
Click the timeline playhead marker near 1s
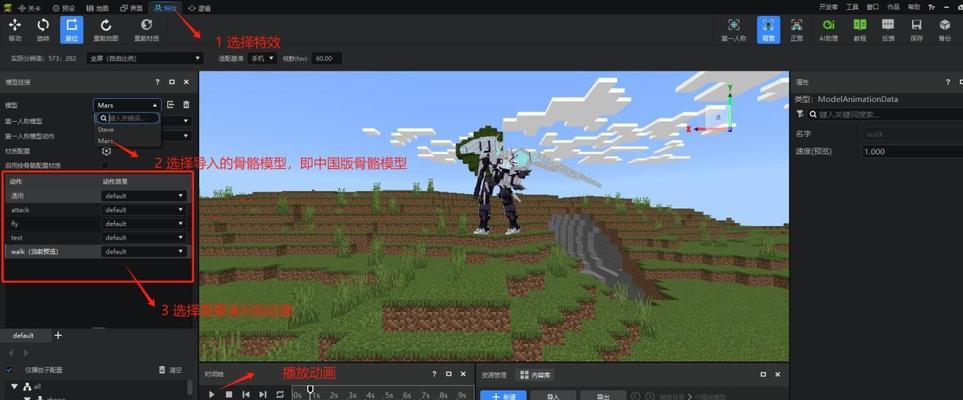coord(310,391)
